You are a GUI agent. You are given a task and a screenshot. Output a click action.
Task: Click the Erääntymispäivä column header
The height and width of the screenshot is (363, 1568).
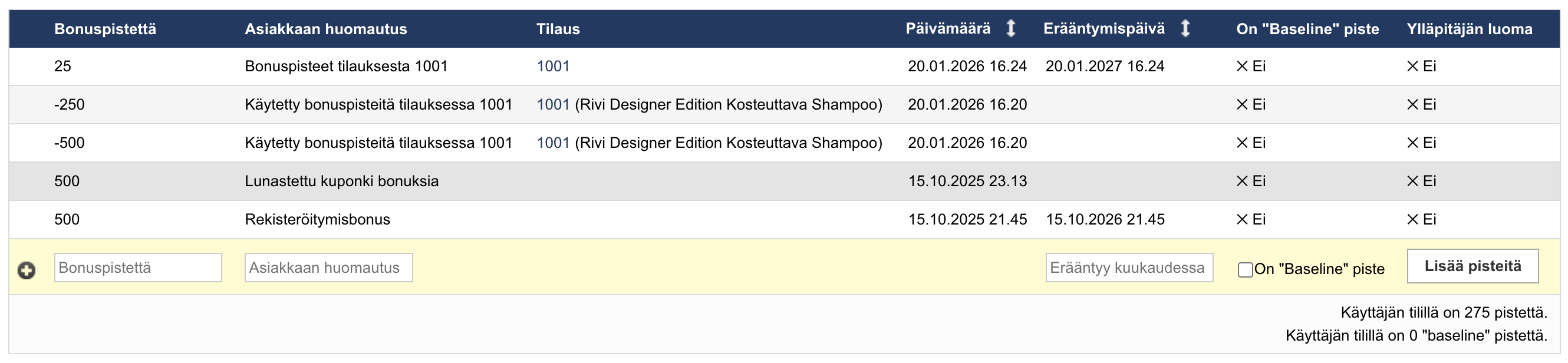pos(1103,28)
